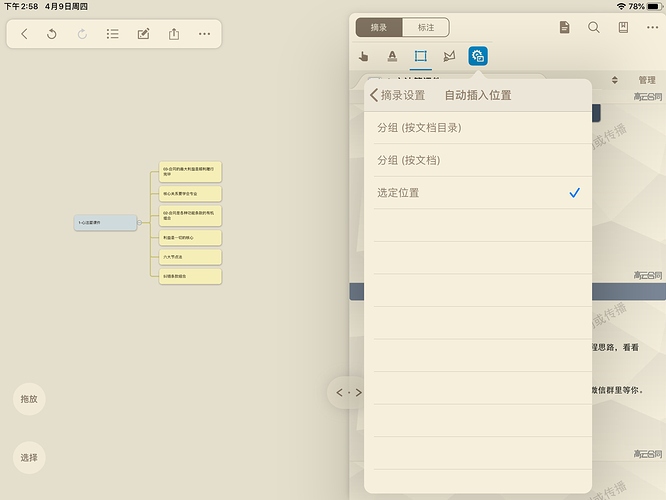Tap the Wi-Fi status icon
This screenshot has height=500, width=666.
coord(621,6)
